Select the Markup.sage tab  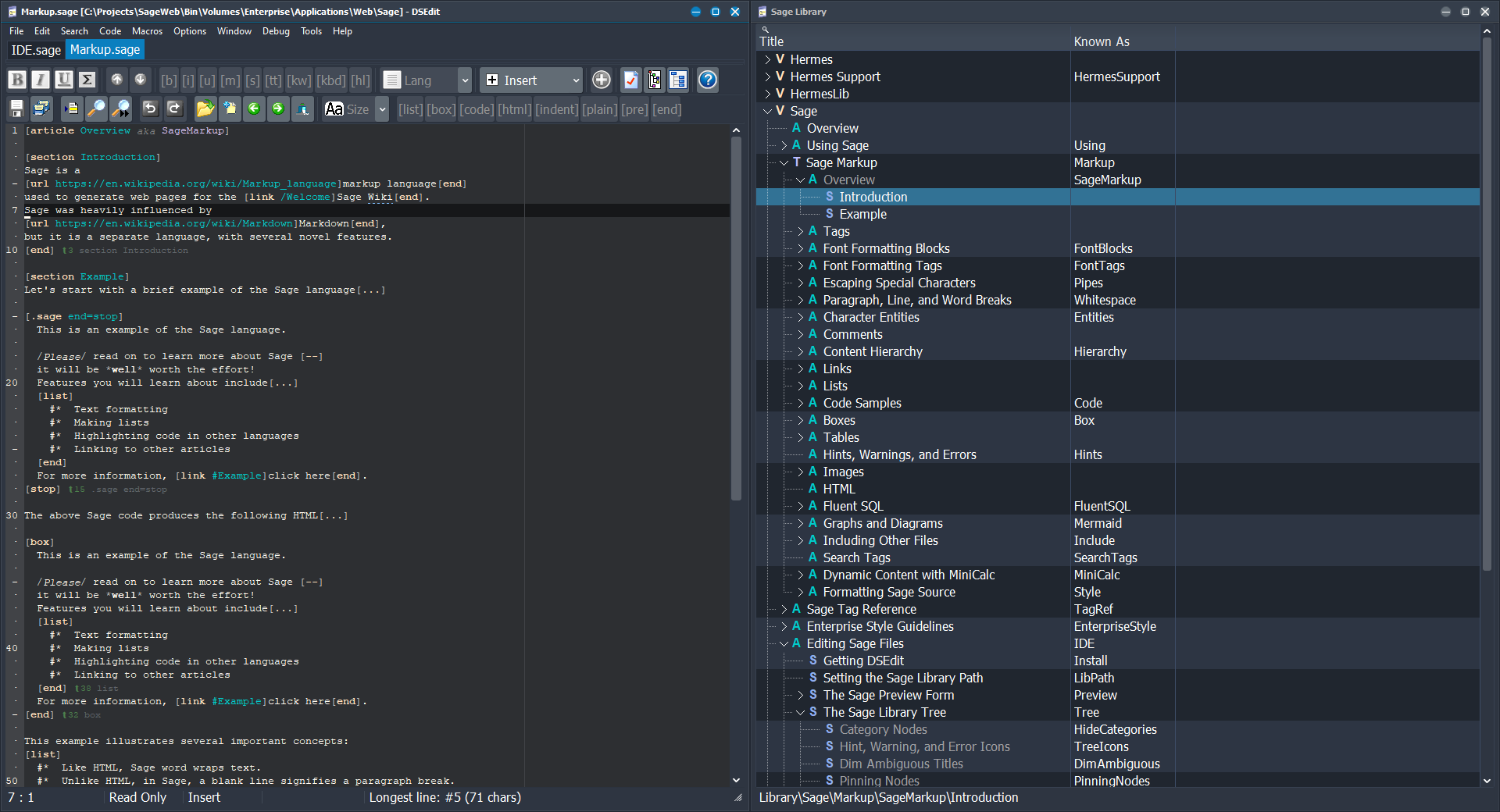click(x=105, y=50)
